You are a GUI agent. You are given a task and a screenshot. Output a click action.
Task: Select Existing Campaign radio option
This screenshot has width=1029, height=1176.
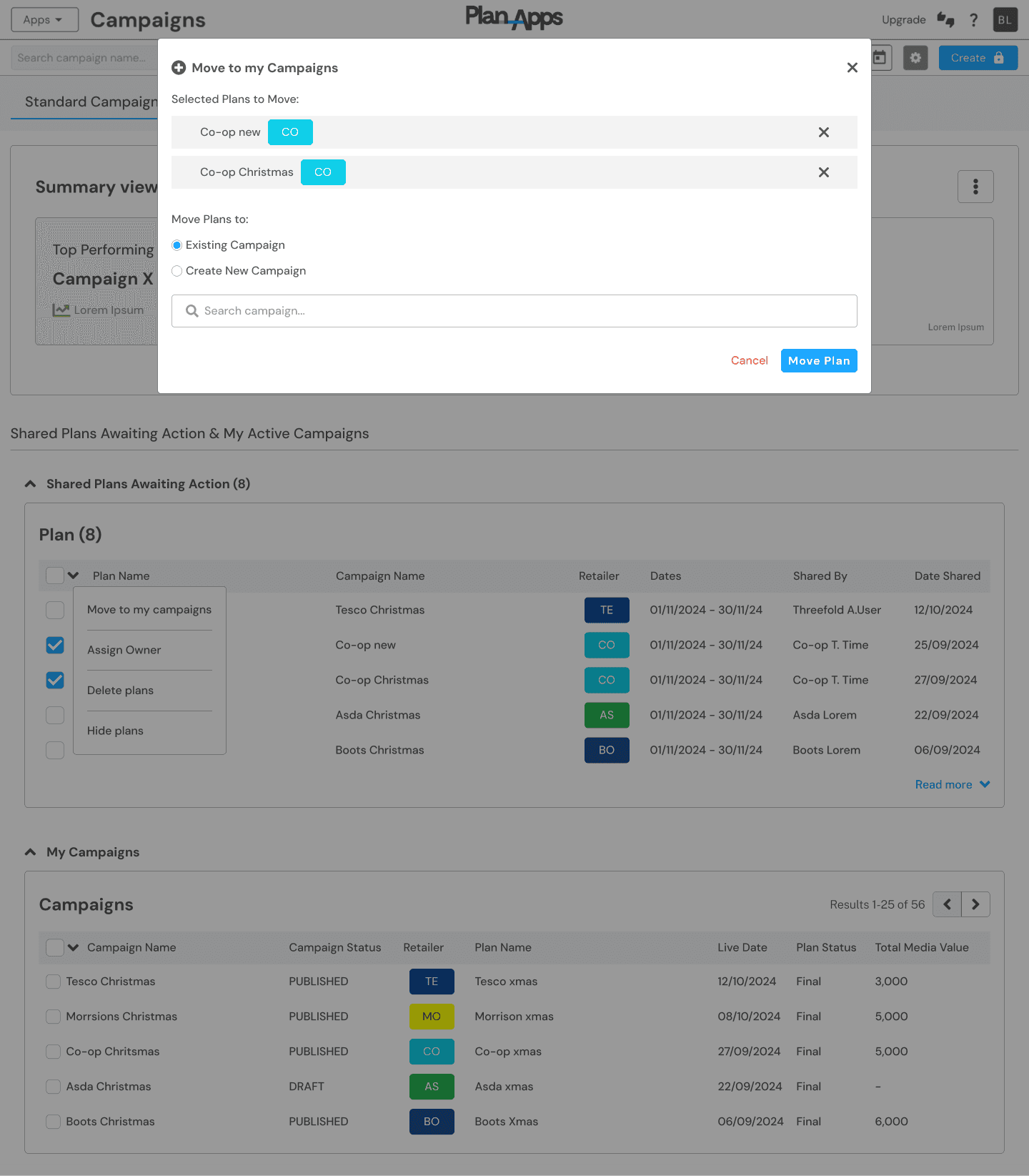[177, 245]
